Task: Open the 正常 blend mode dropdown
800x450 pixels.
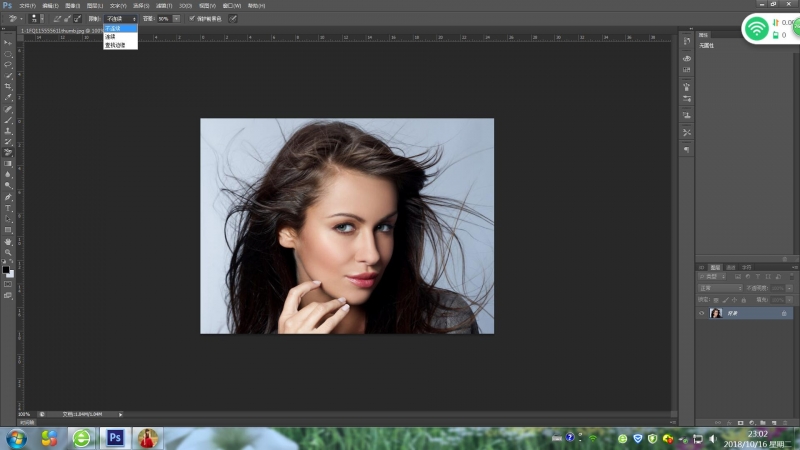Action: (720, 287)
